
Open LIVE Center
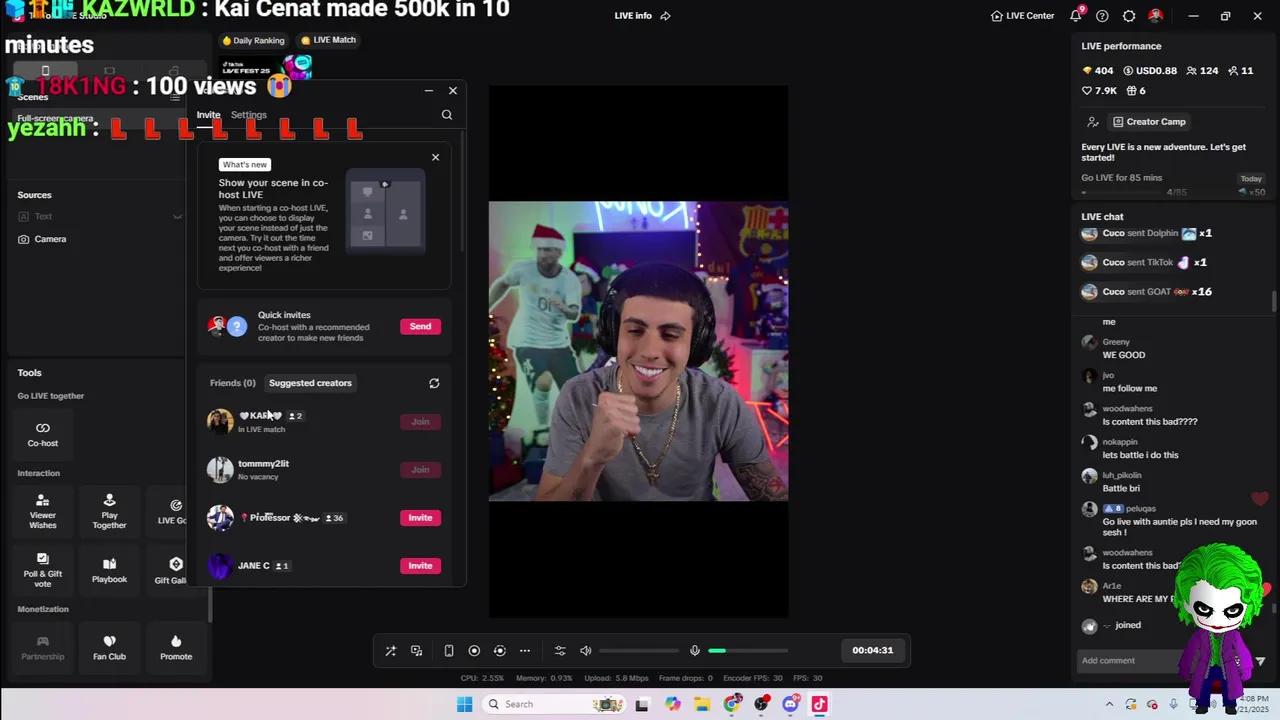tap(1022, 16)
